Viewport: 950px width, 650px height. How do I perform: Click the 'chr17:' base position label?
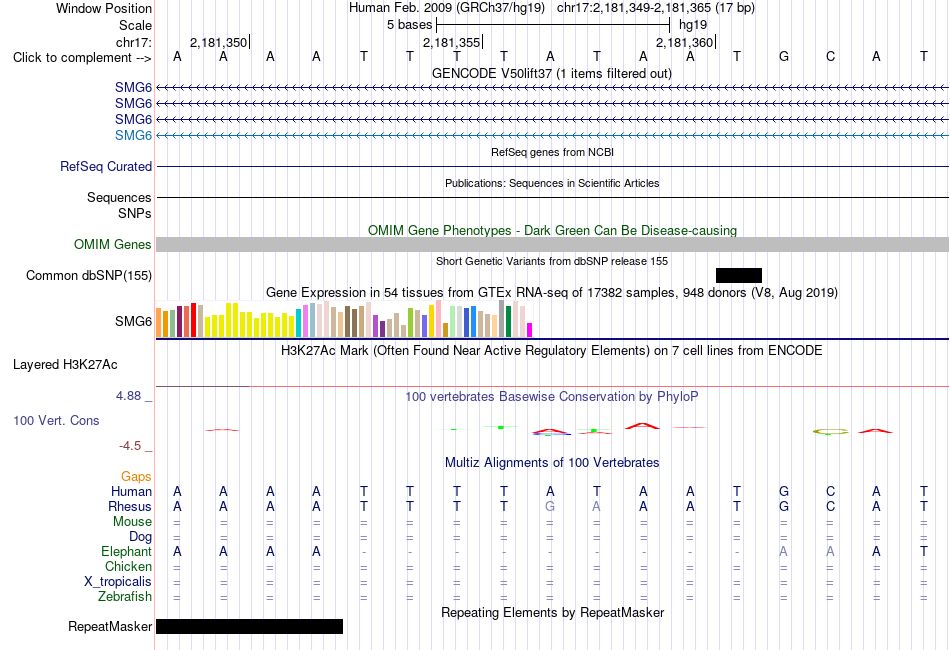pos(134,42)
